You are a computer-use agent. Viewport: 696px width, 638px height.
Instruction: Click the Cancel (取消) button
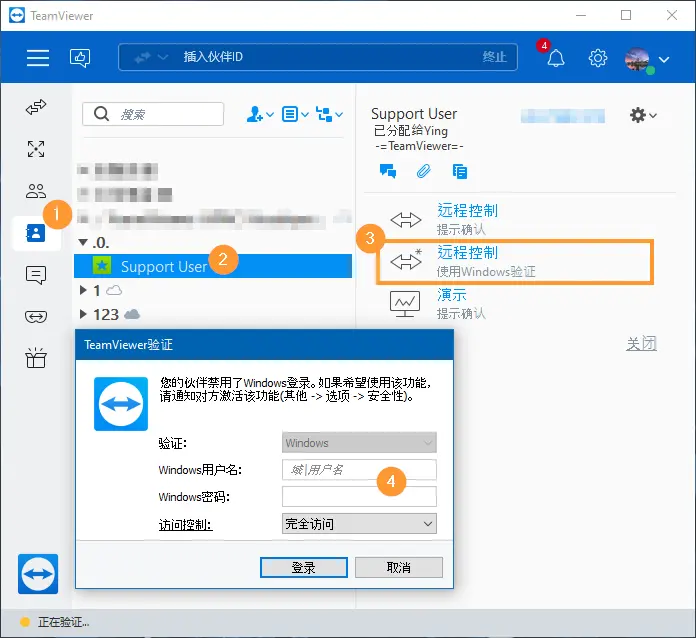click(x=399, y=567)
